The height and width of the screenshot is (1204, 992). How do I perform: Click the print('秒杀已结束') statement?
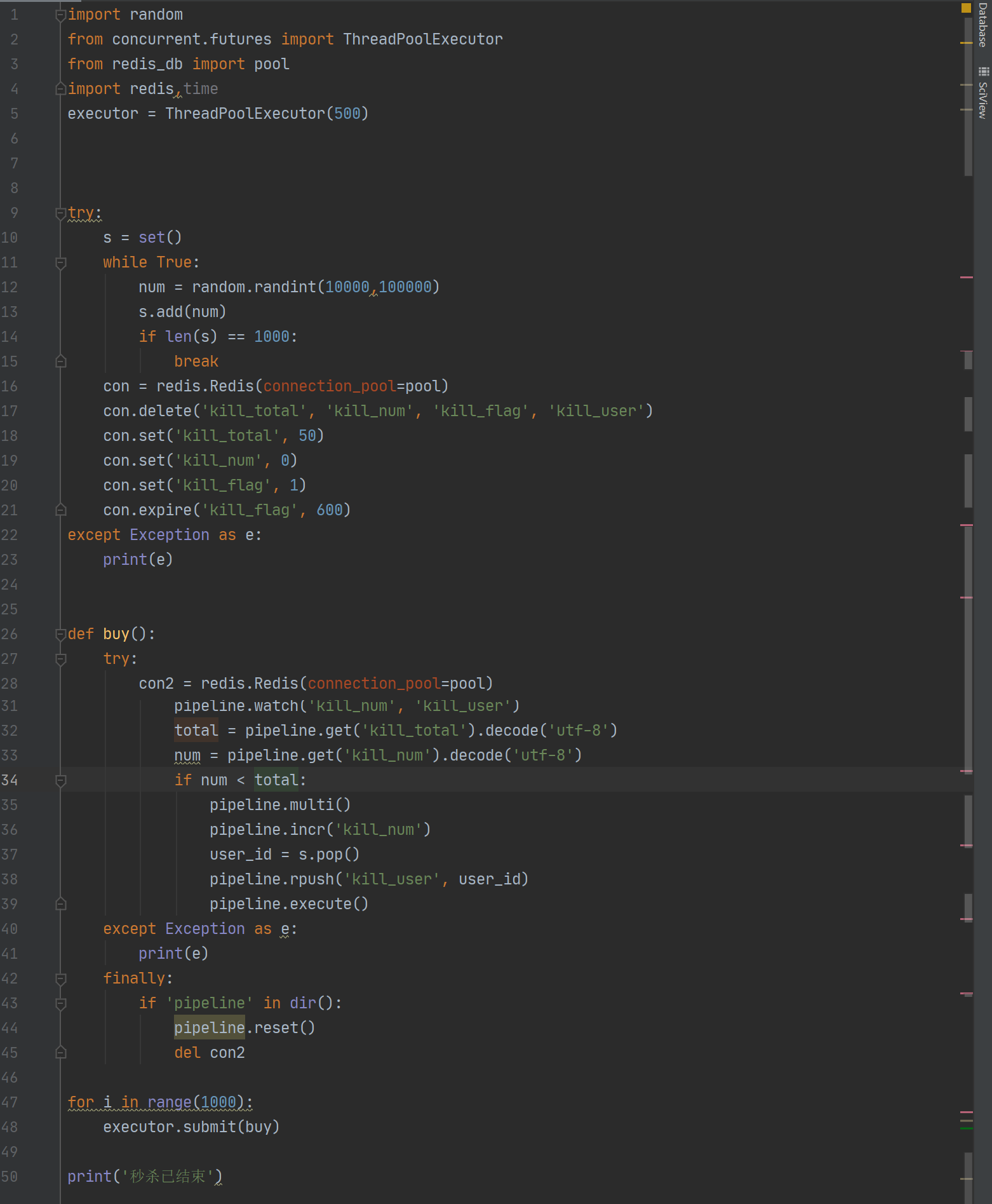click(145, 1177)
